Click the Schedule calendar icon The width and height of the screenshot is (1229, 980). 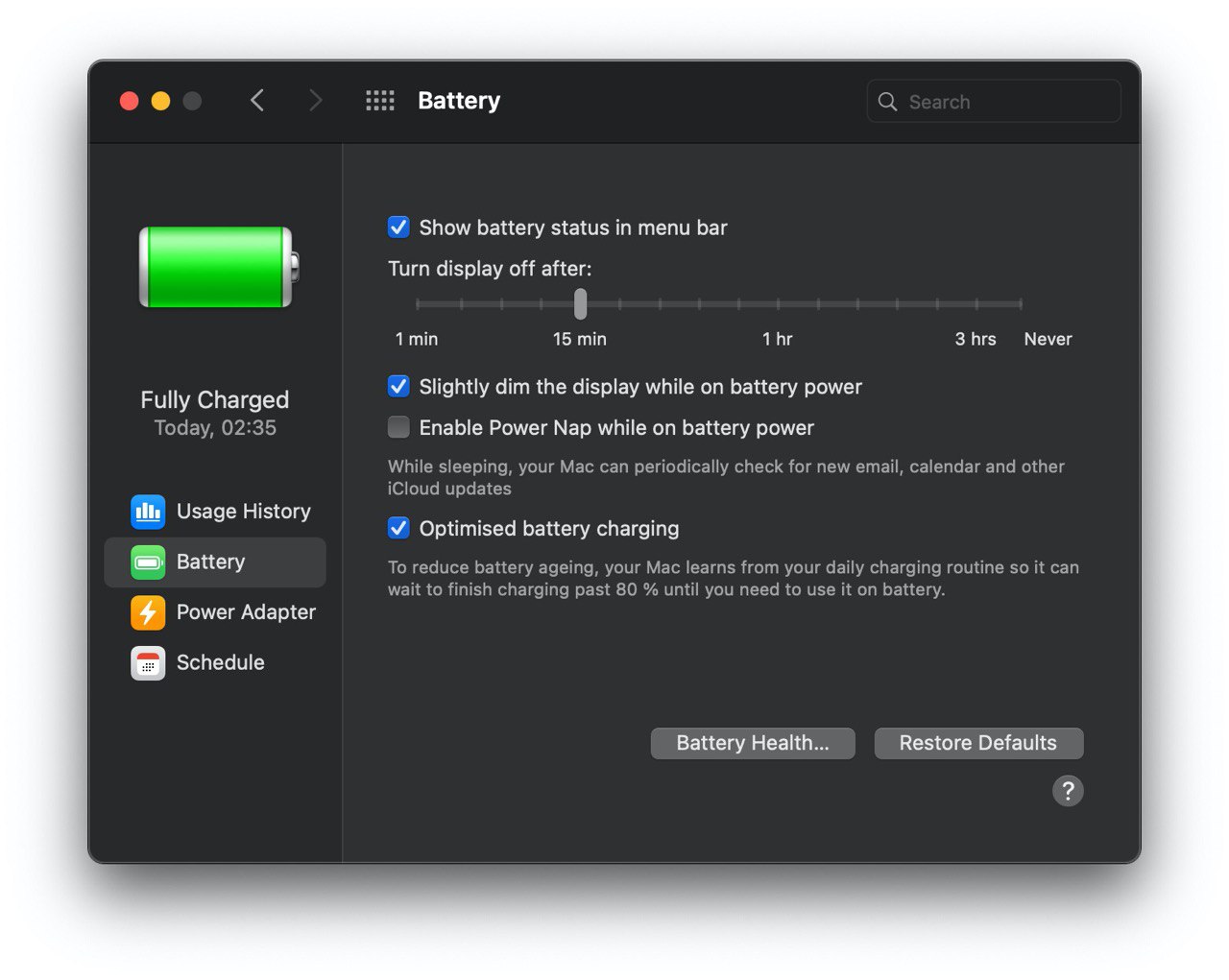click(148, 662)
